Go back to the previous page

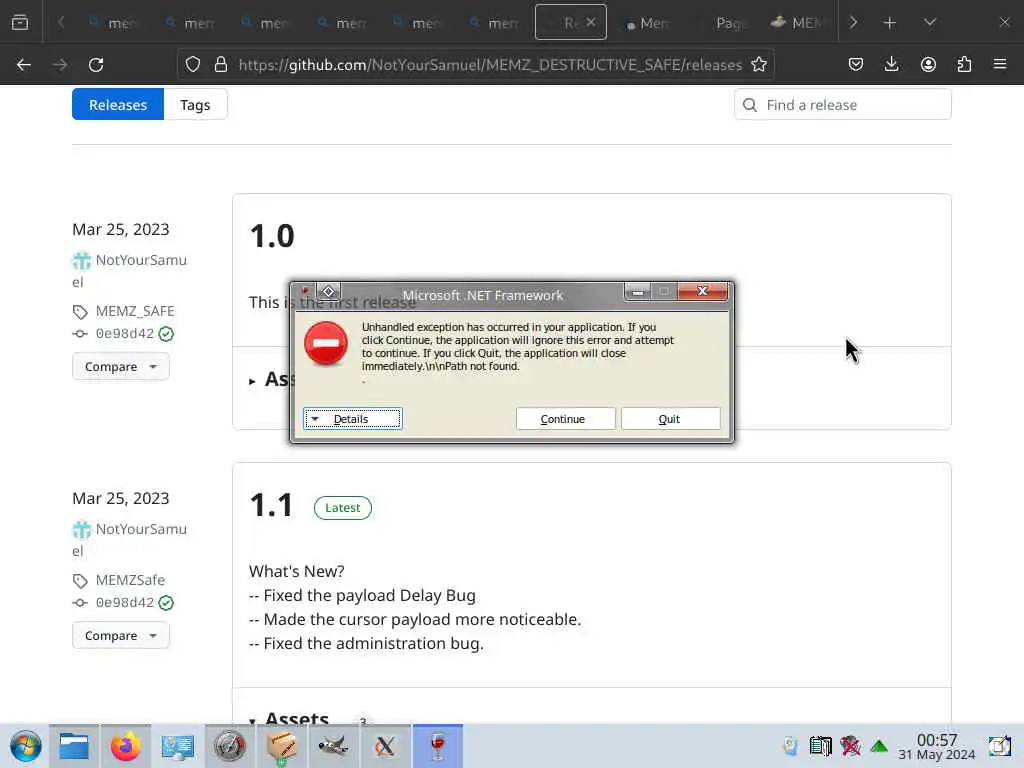(24, 65)
